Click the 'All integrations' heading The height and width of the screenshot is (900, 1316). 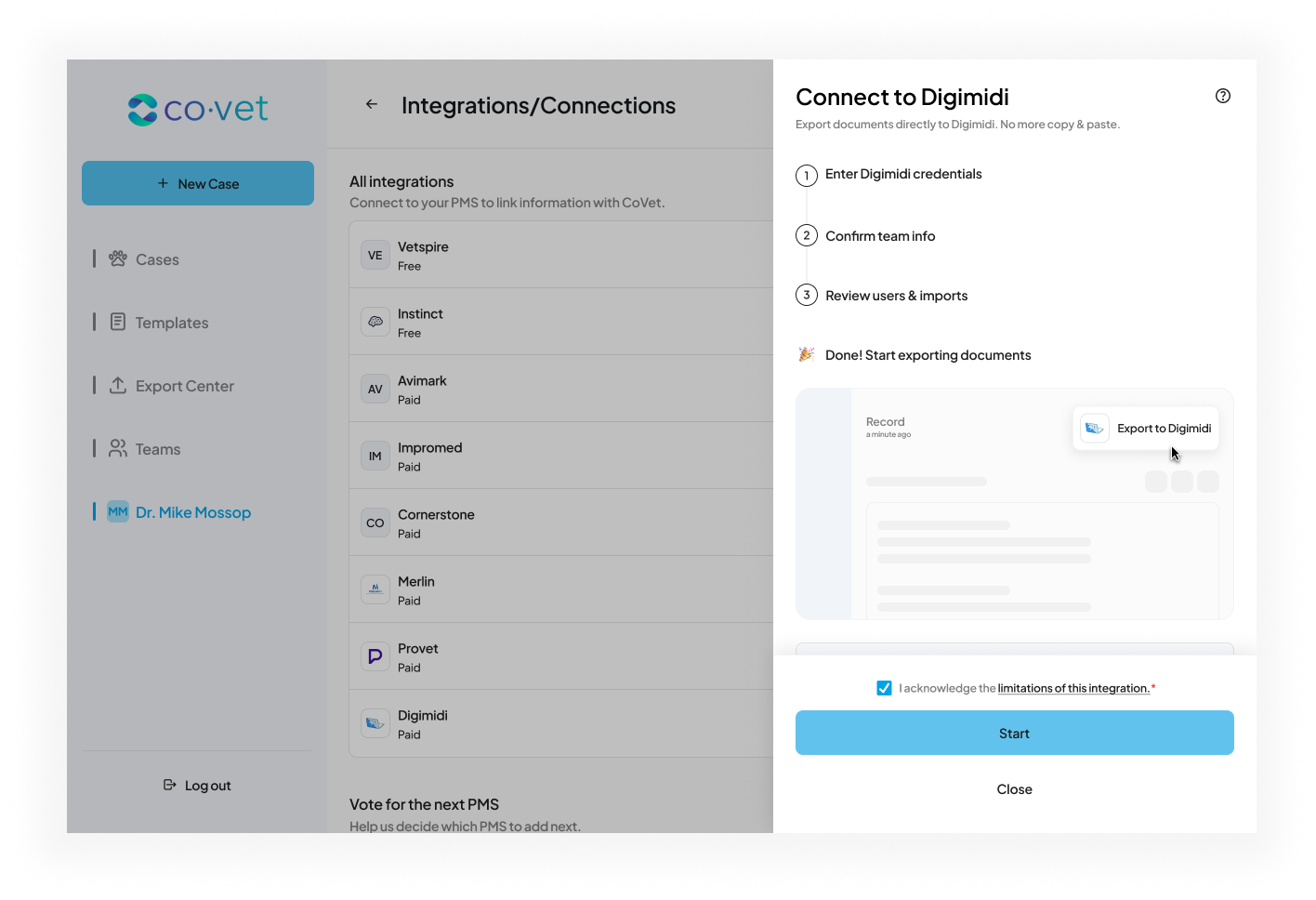[x=401, y=181]
